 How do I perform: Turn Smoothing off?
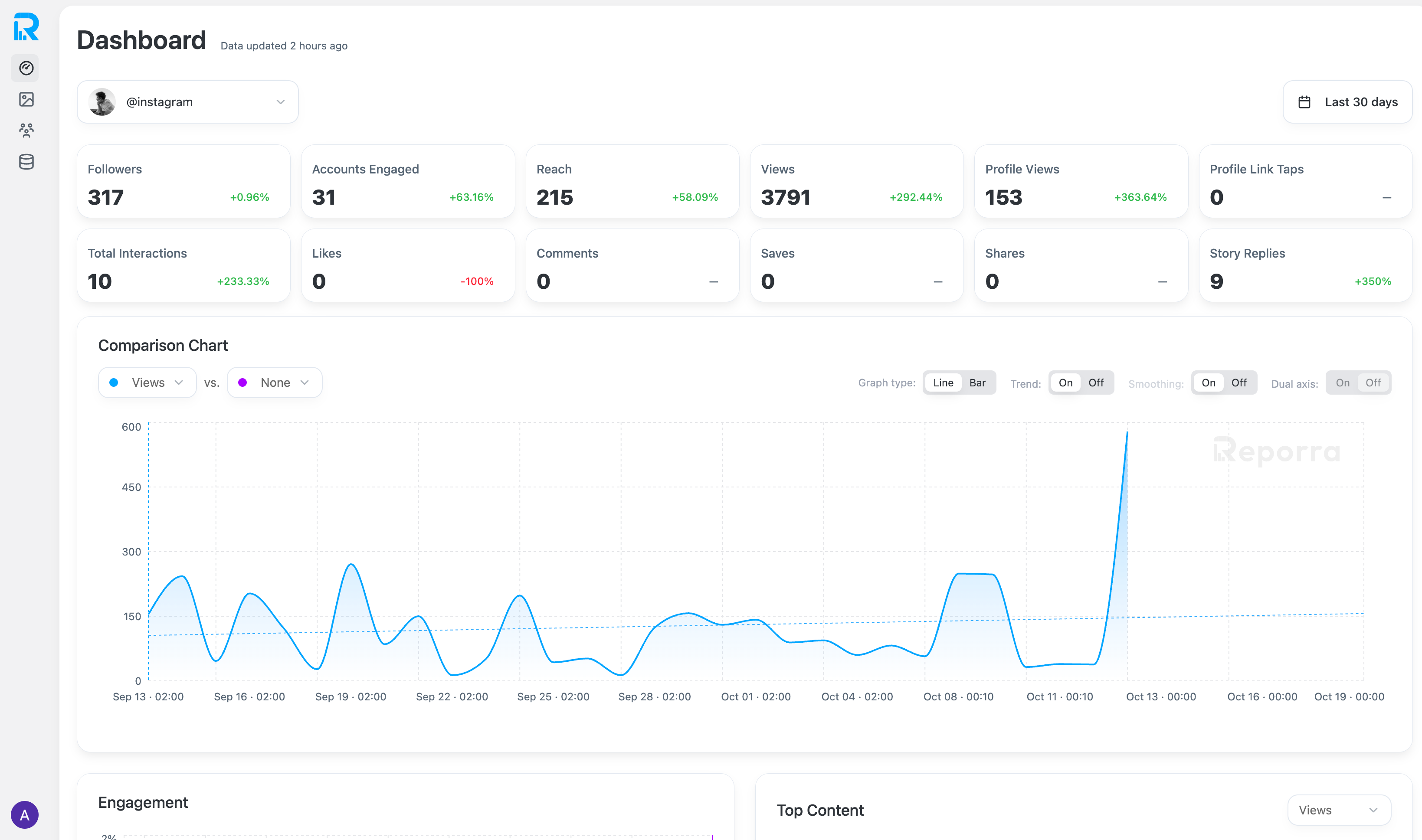1239,382
